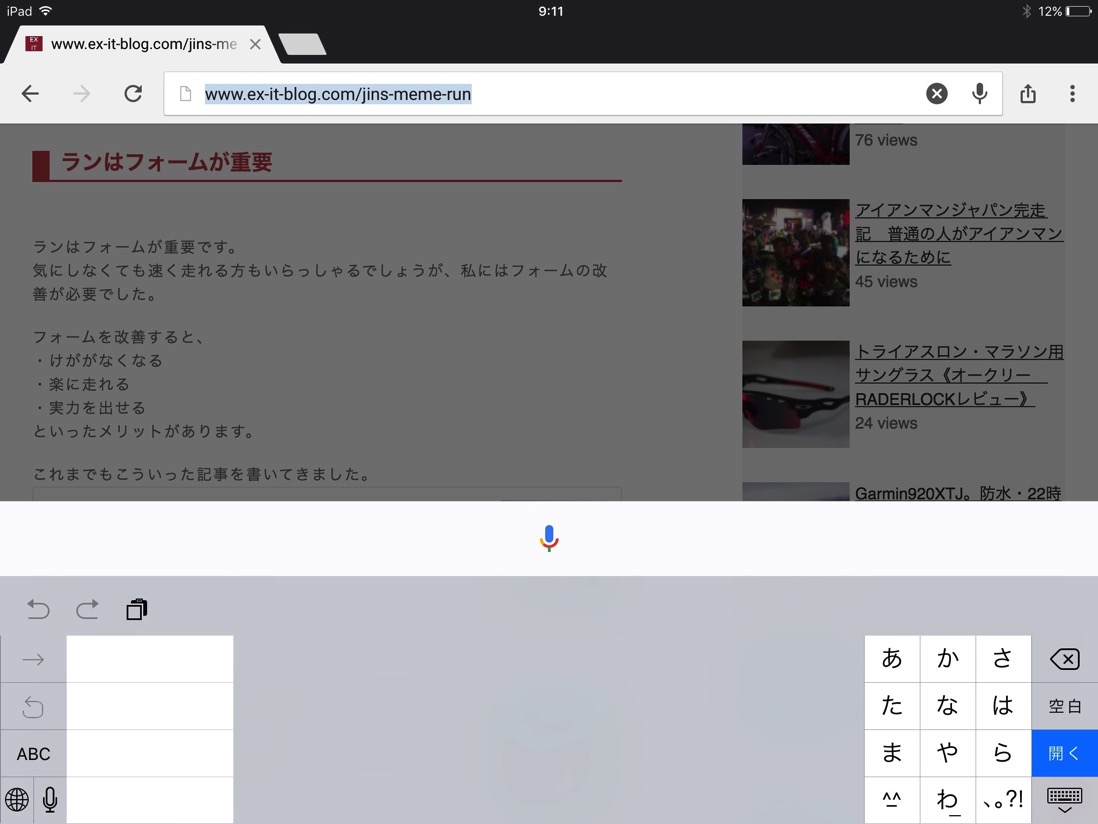The width and height of the screenshot is (1098, 824).
Task: Click the ランはフォームが重要 heading
Action: [x=167, y=162]
